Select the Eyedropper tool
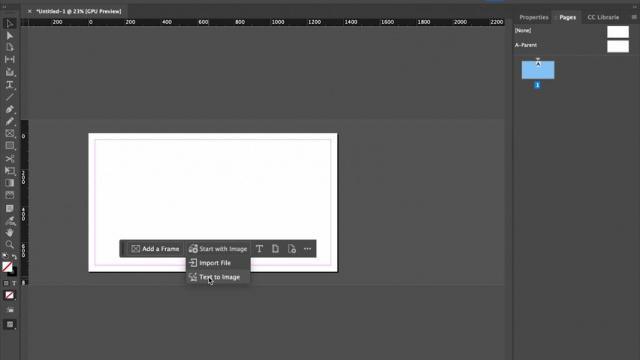This screenshot has width=640, height=360. pyautogui.click(x=9, y=221)
